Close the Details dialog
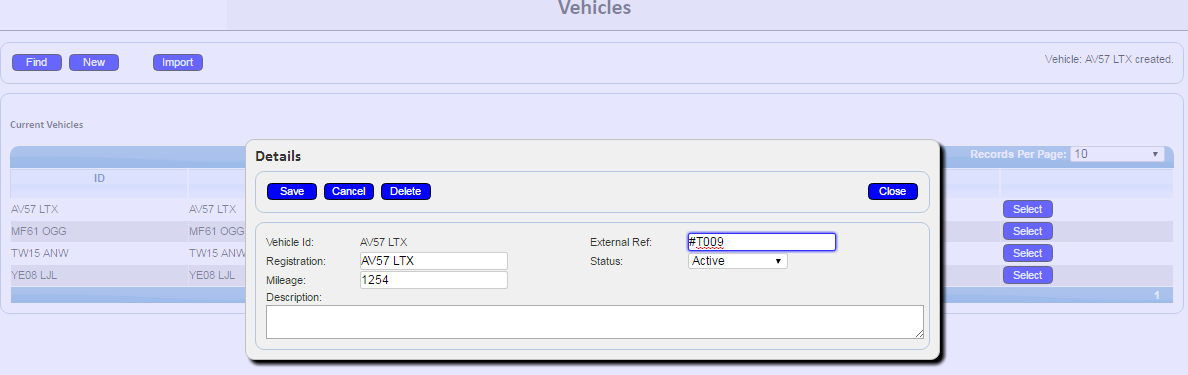1188x375 pixels. (x=893, y=192)
